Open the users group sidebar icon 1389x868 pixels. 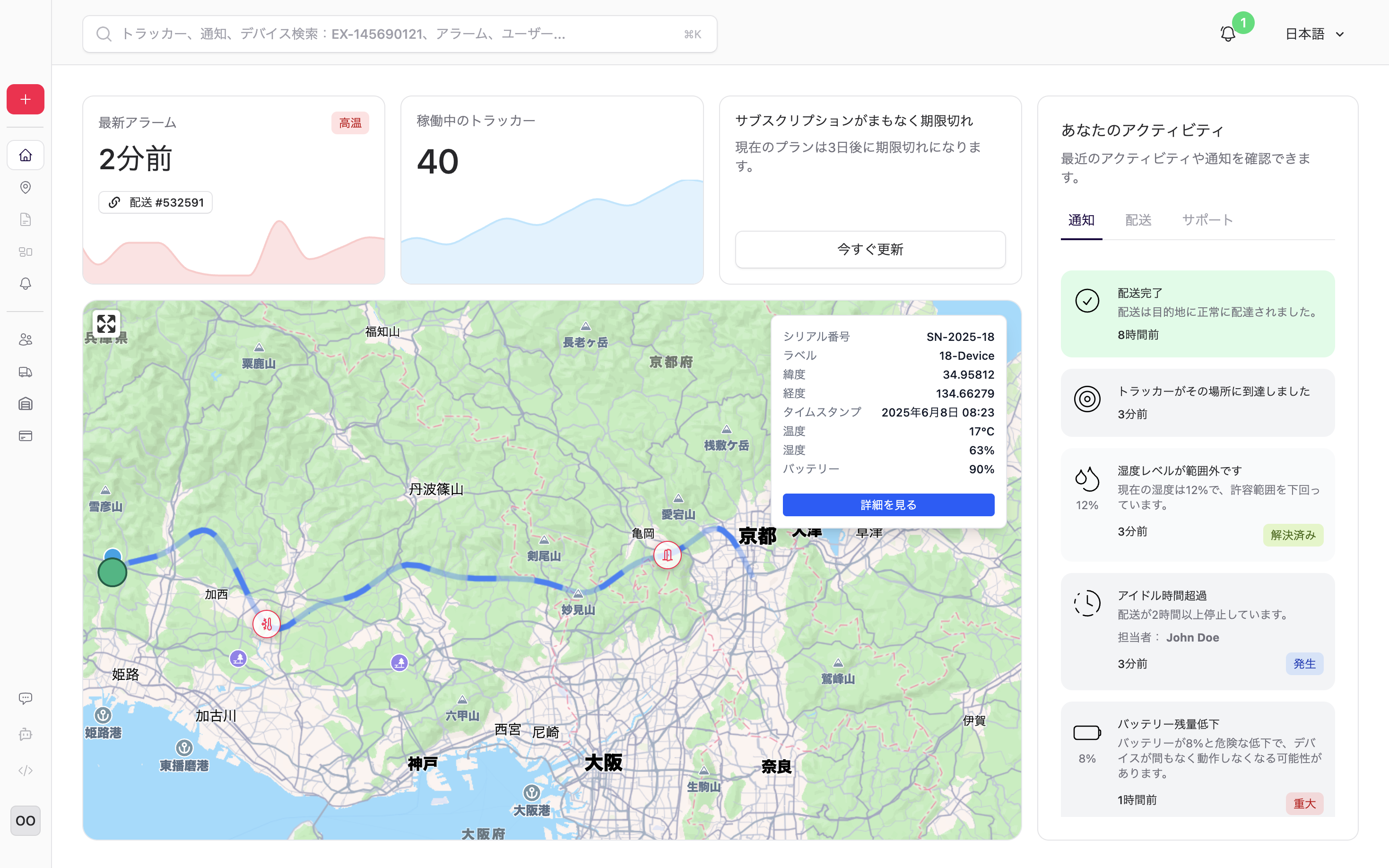(x=25, y=339)
